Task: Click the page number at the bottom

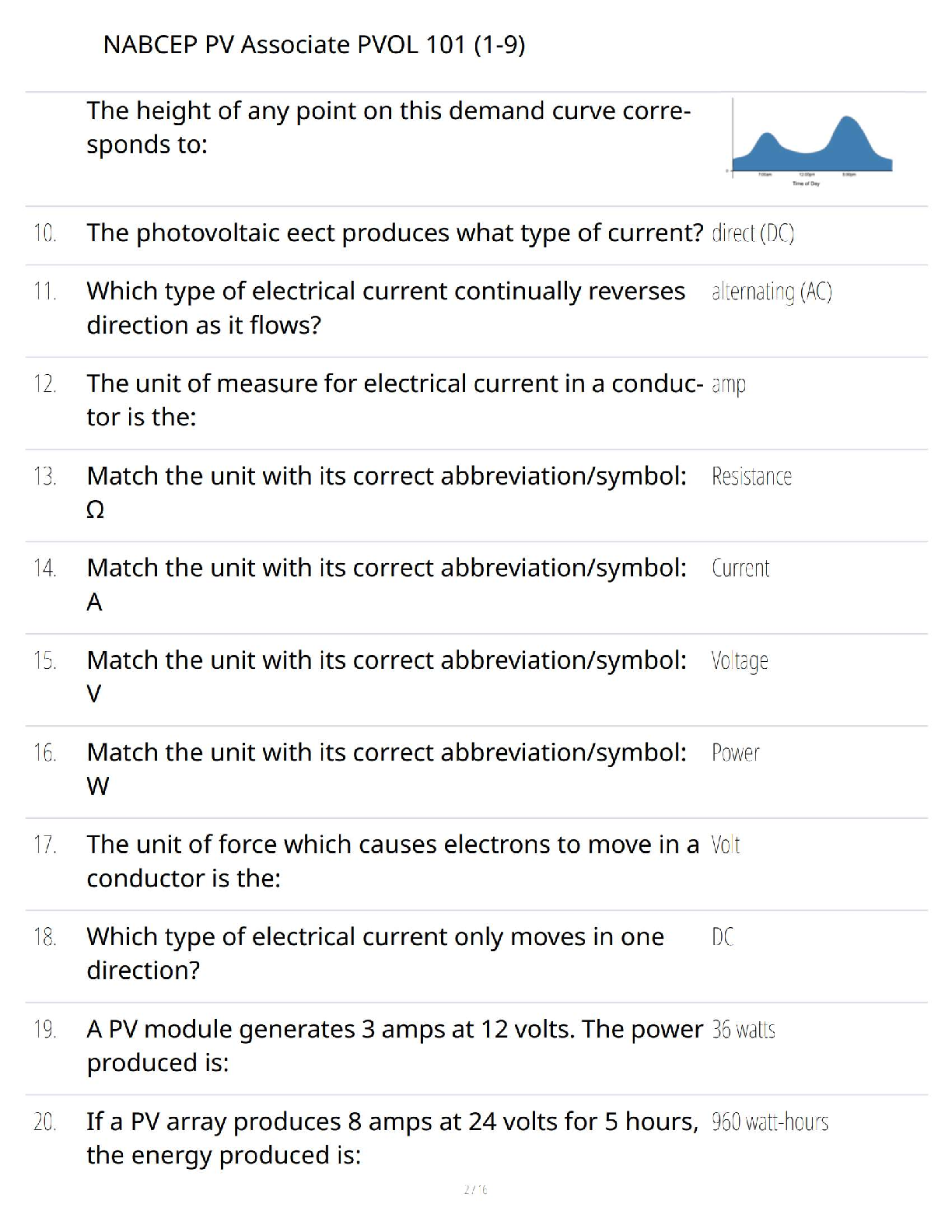Action: [x=475, y=1189]
